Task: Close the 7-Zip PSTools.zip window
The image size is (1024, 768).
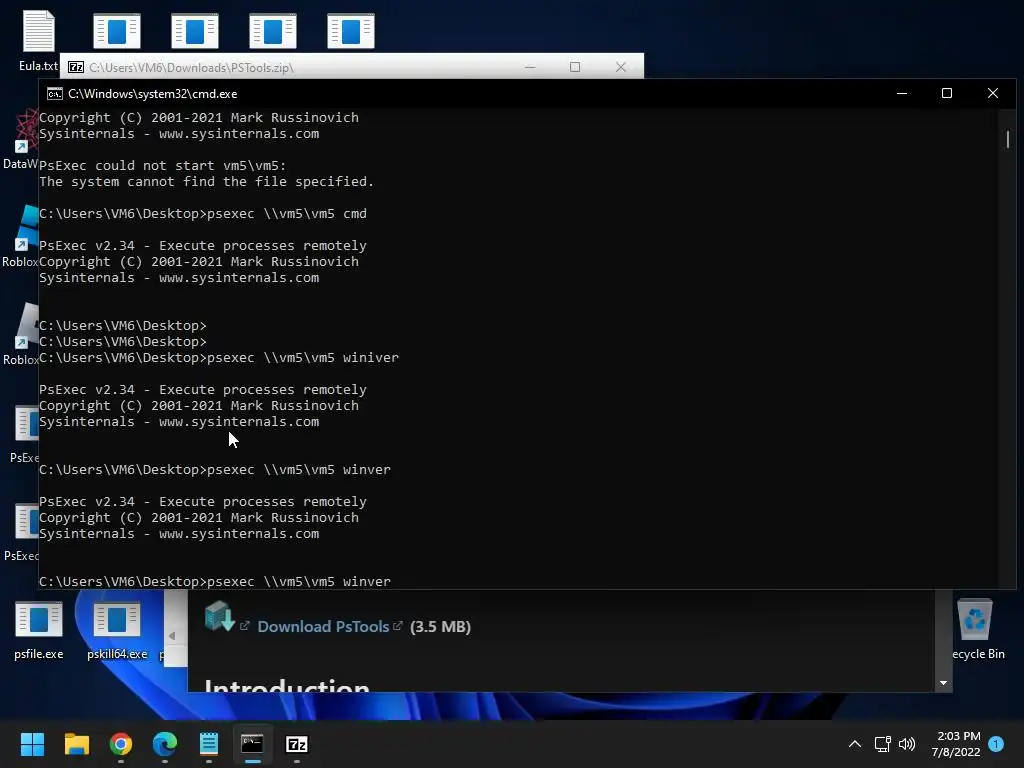Action: click(x=621, y=67)
